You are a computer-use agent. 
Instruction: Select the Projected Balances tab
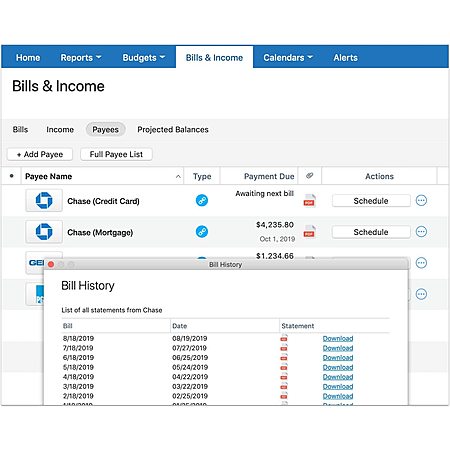point(173,129)
